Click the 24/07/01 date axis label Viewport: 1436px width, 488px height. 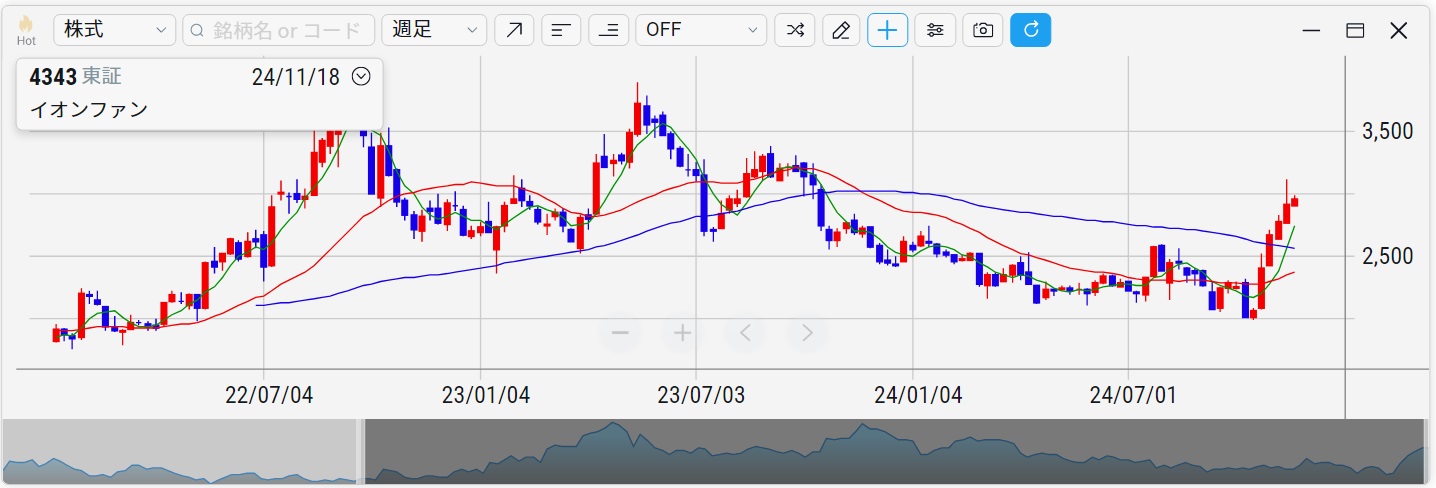[1134, 395]
